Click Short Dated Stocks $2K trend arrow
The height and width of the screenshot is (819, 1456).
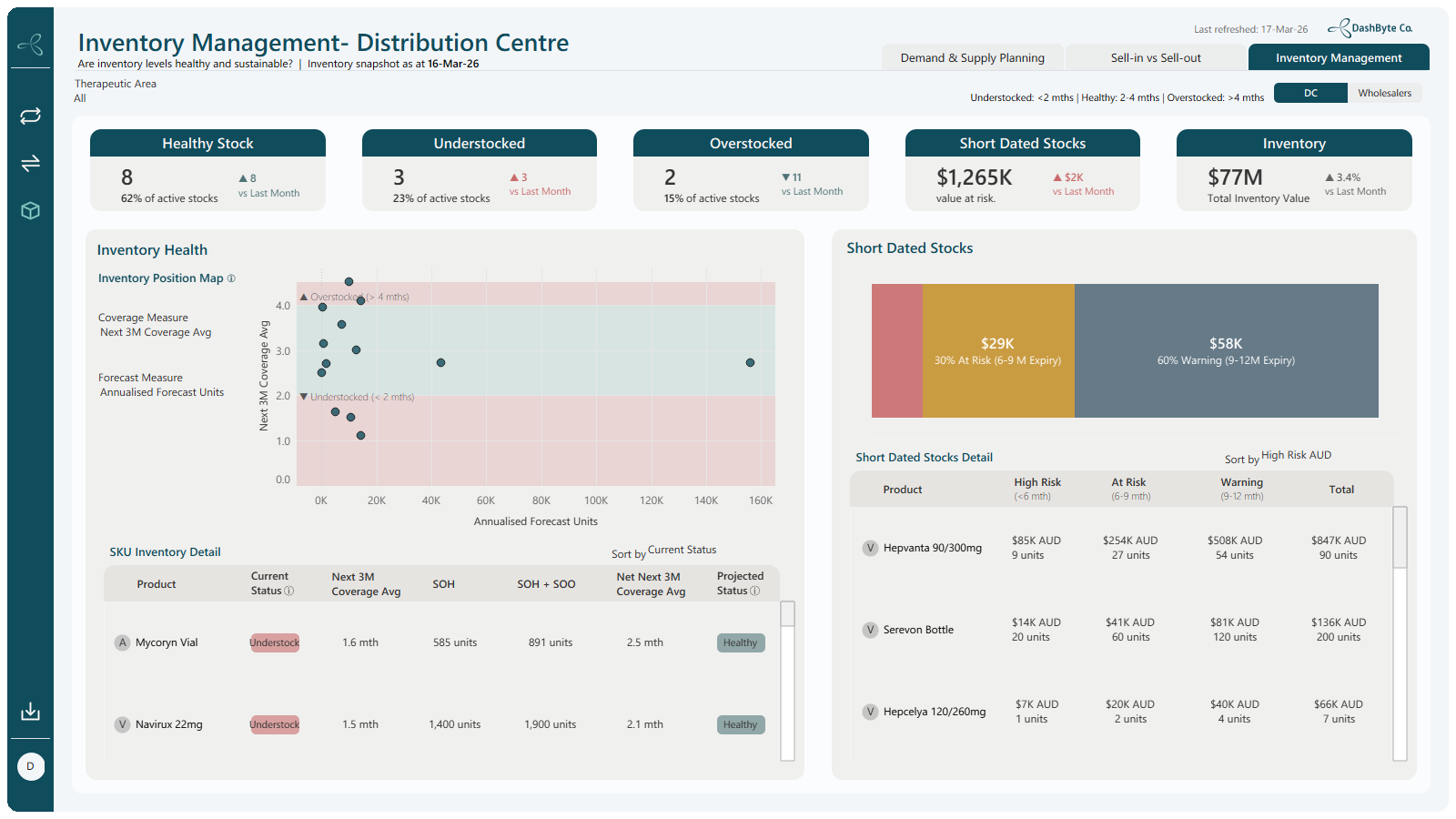(1057, 177)
